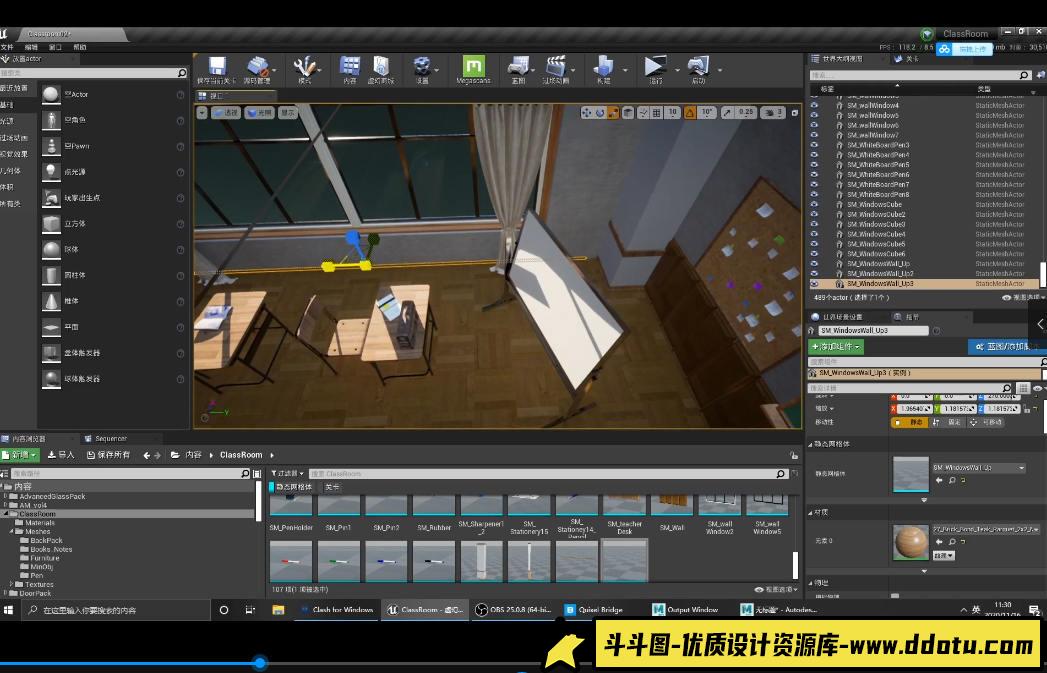
Task: Set mobility to Movable
Action: (x=987, y=423)
